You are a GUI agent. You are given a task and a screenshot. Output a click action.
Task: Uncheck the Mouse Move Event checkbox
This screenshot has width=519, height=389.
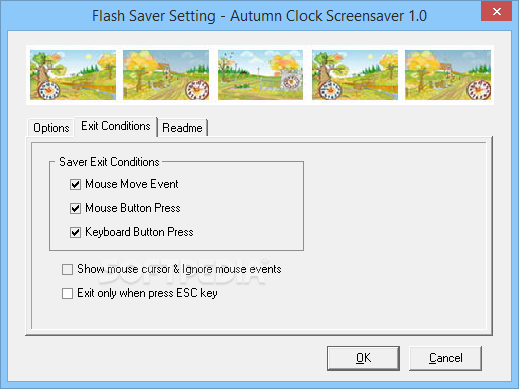pos(75,184)
